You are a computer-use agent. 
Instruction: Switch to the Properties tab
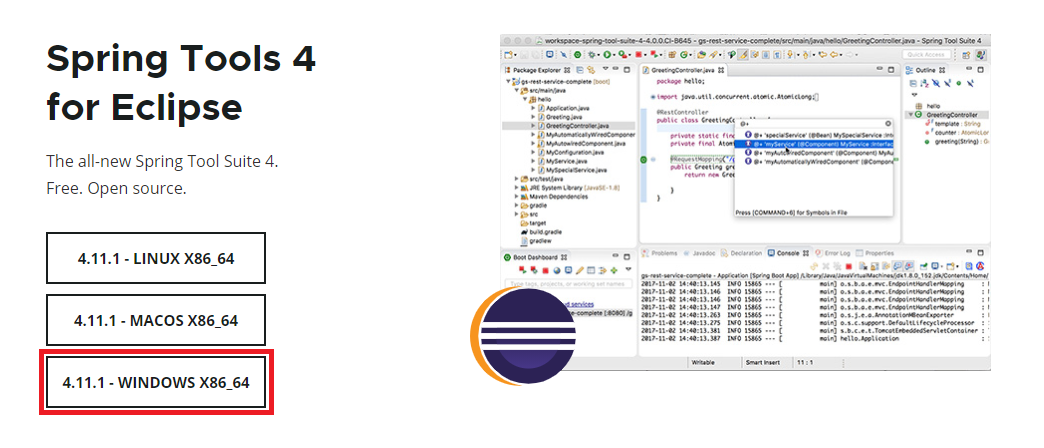tap(875, 253)
